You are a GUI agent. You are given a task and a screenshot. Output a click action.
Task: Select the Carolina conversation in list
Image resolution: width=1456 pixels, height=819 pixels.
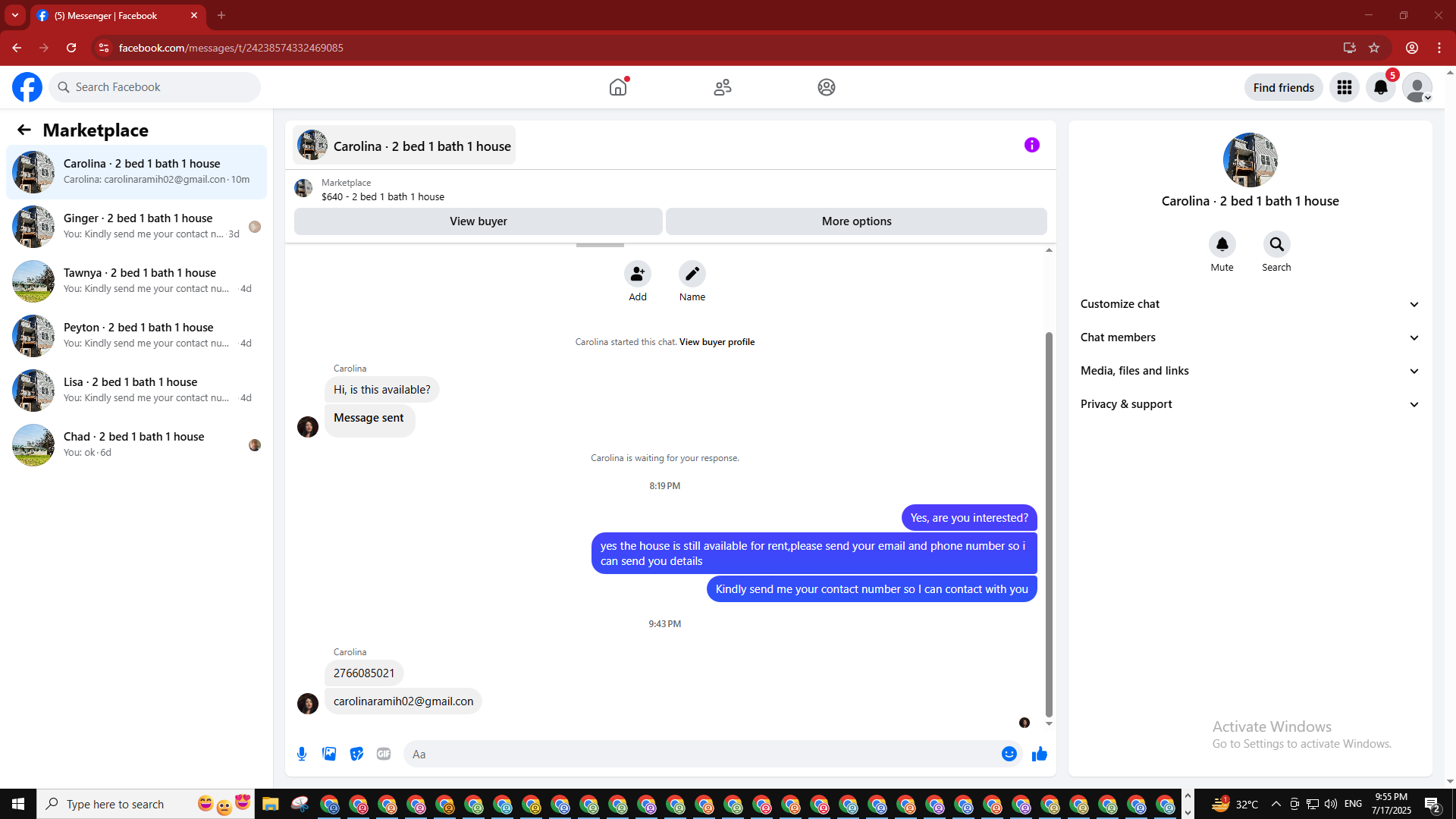point(136,171)
